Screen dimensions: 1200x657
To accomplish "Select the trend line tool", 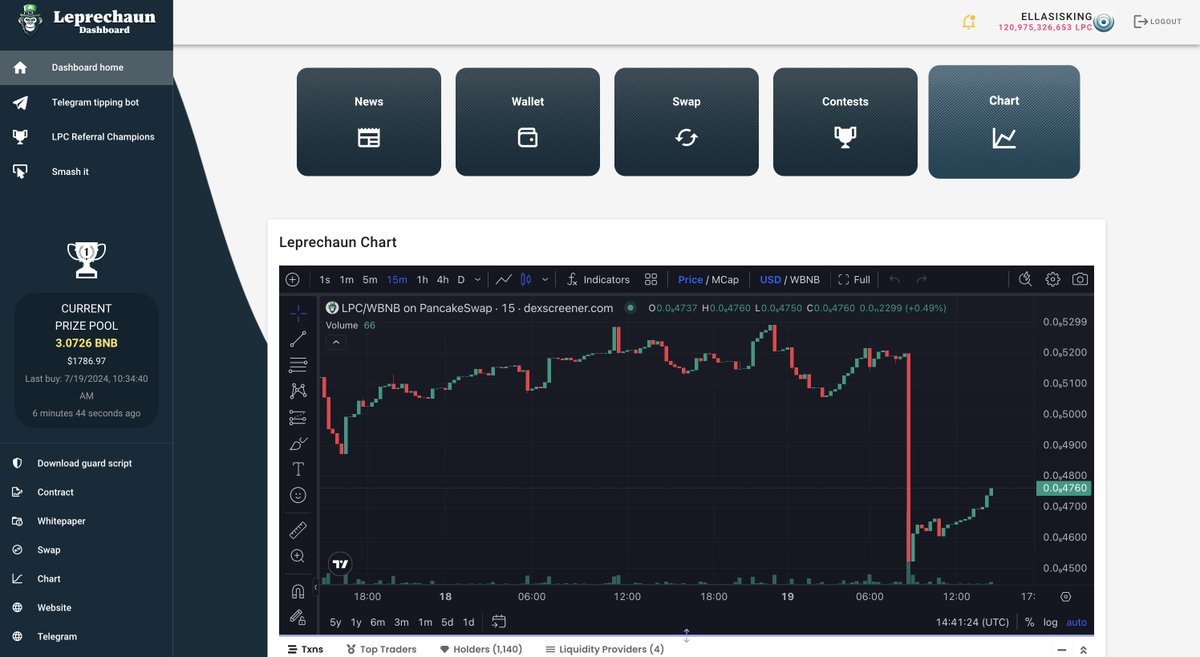I will click(298, 339).
